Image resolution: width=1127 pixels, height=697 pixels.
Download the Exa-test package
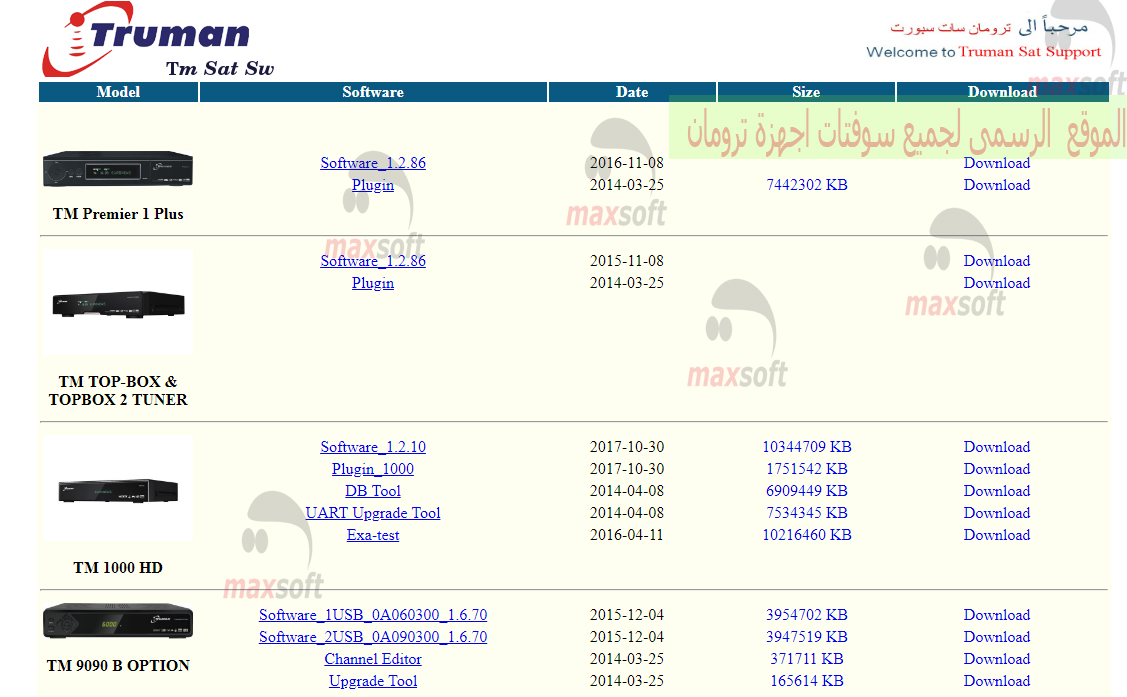coord(997,535)
